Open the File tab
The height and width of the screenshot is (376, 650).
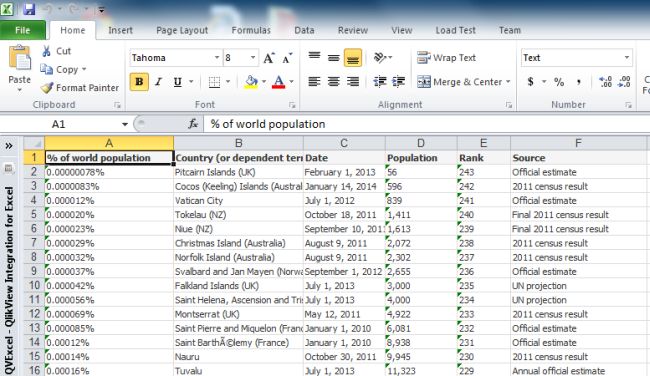[x=23, y=30]
